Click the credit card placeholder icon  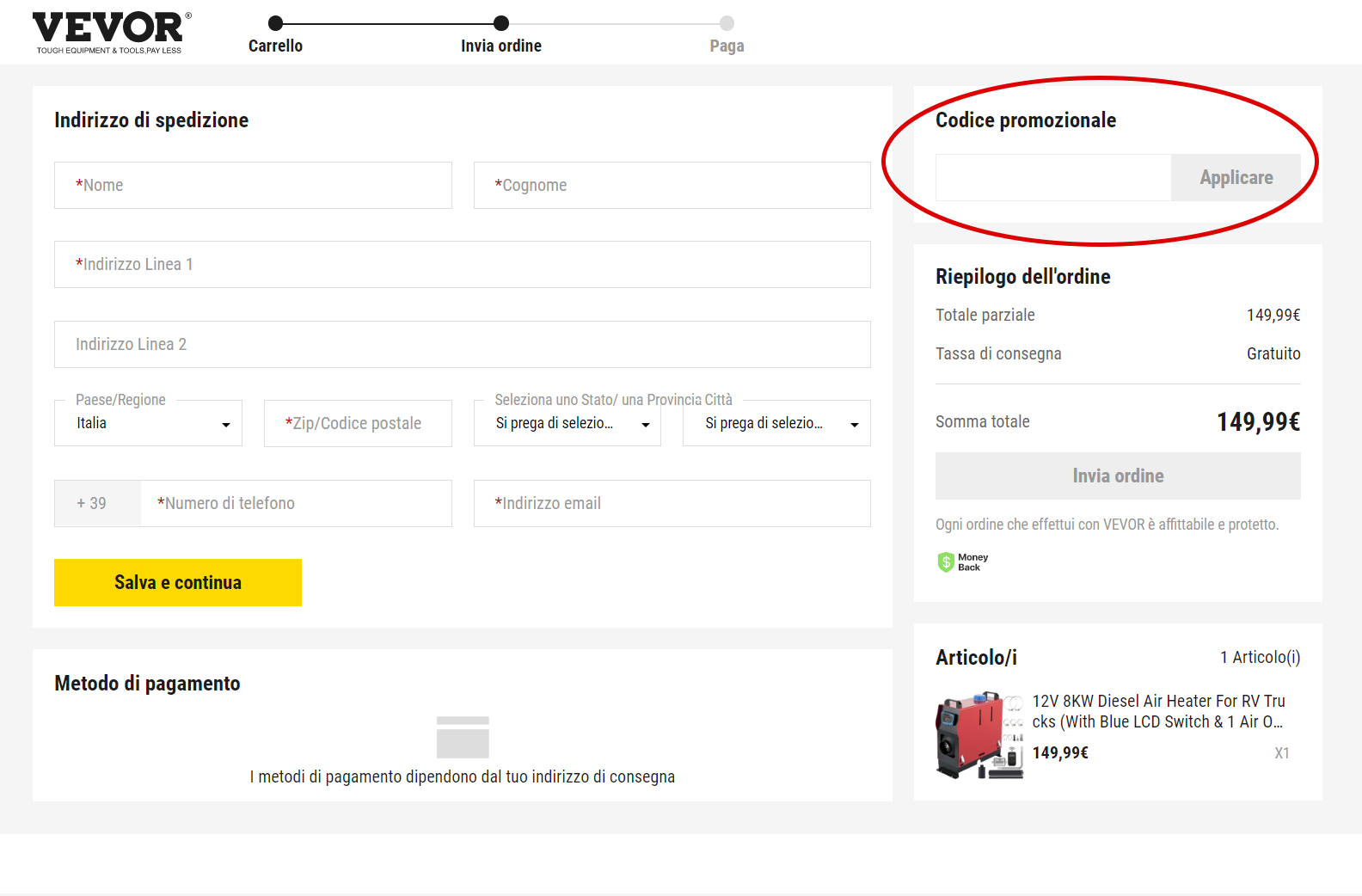point(463,737)
